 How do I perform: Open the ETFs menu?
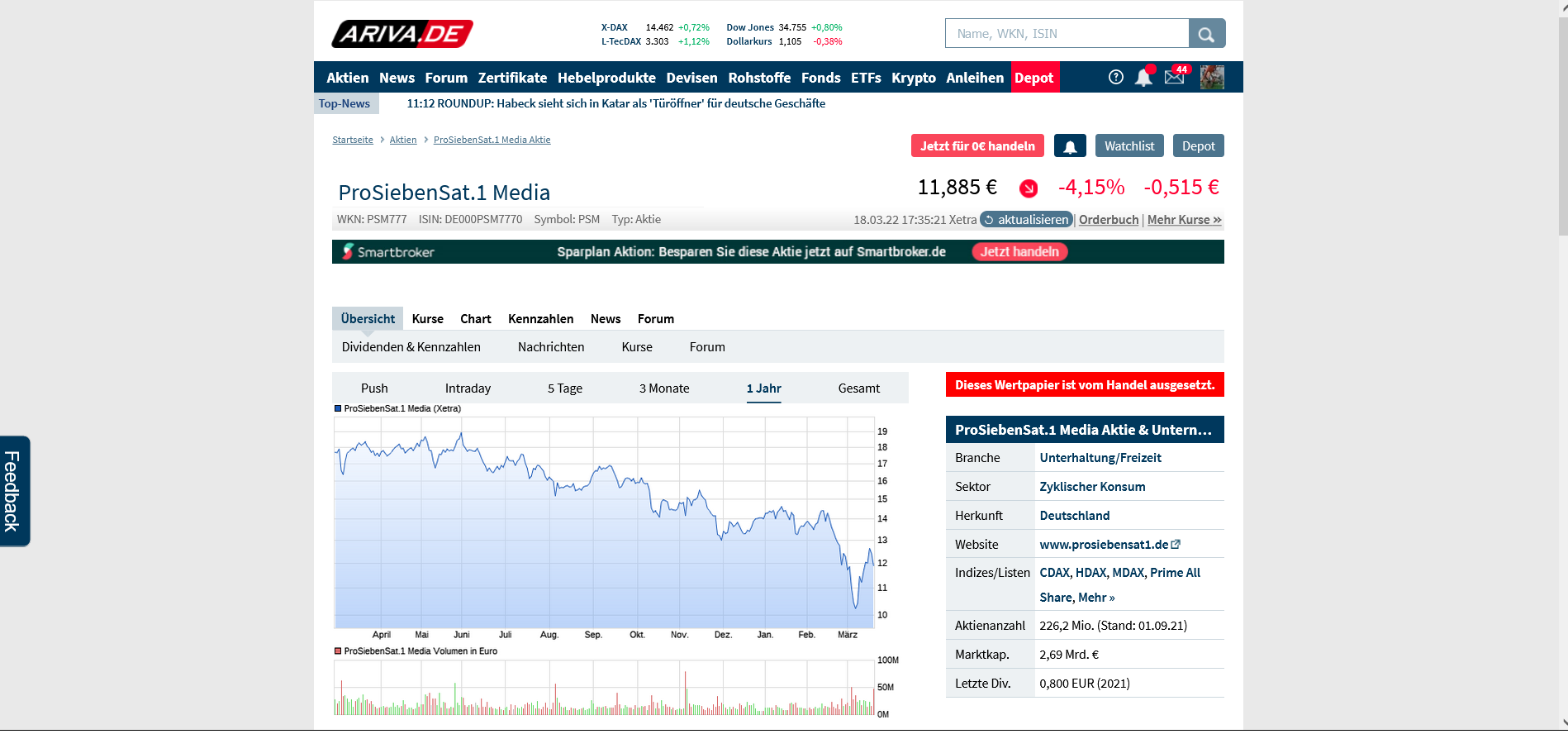866,78
